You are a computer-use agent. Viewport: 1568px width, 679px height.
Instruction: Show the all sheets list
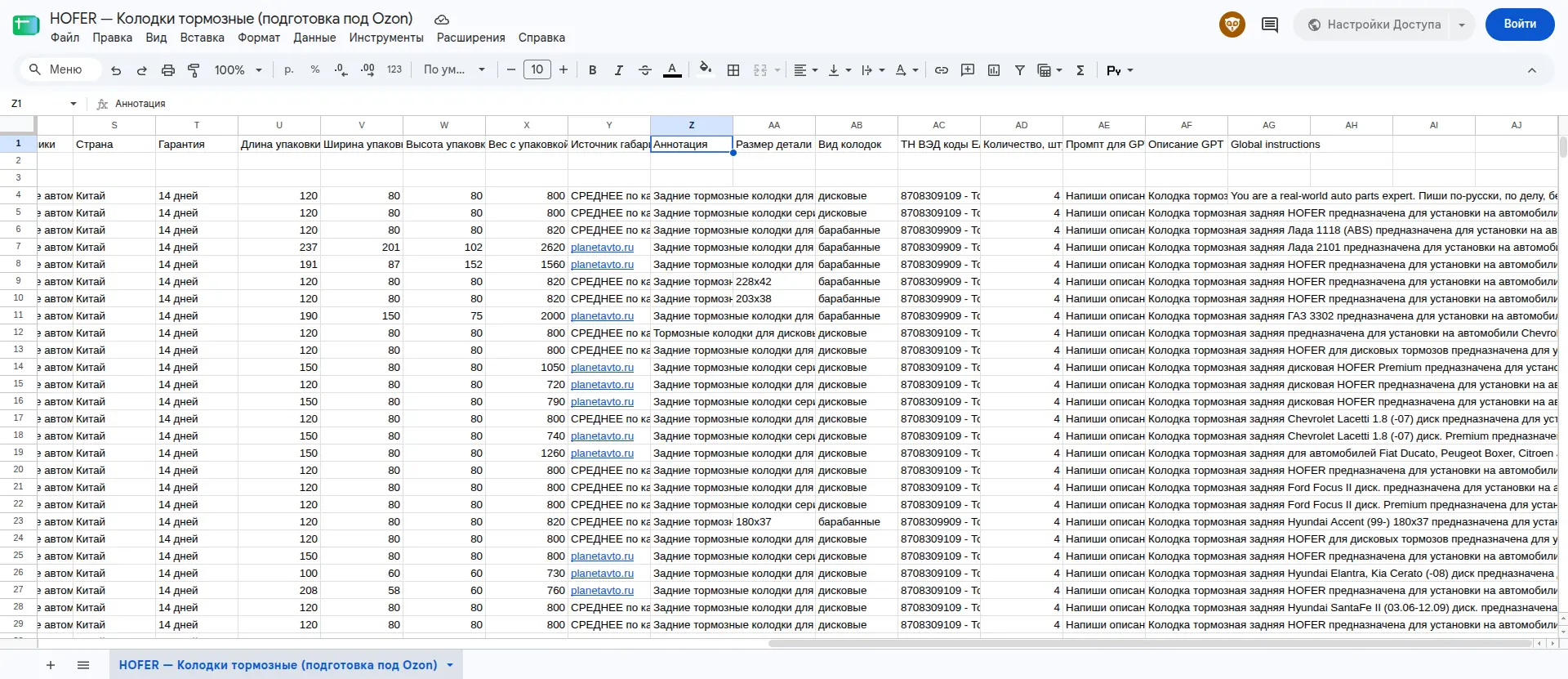[x=83, y=665]
